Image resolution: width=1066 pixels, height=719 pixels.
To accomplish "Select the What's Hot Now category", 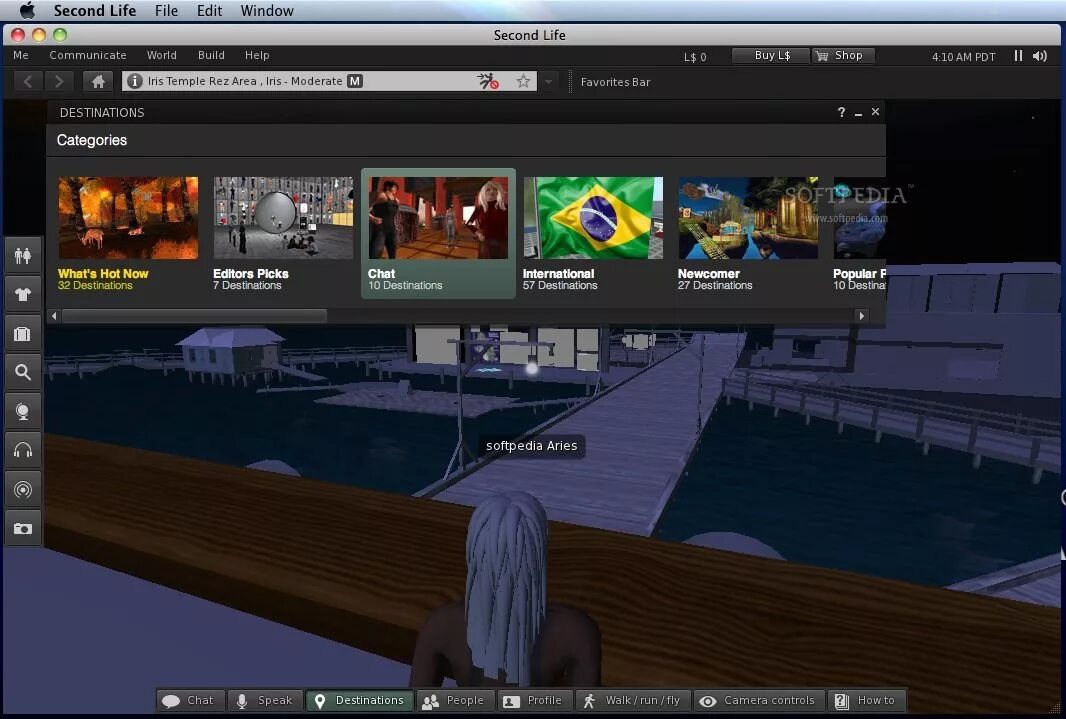I will pos(128,234).
